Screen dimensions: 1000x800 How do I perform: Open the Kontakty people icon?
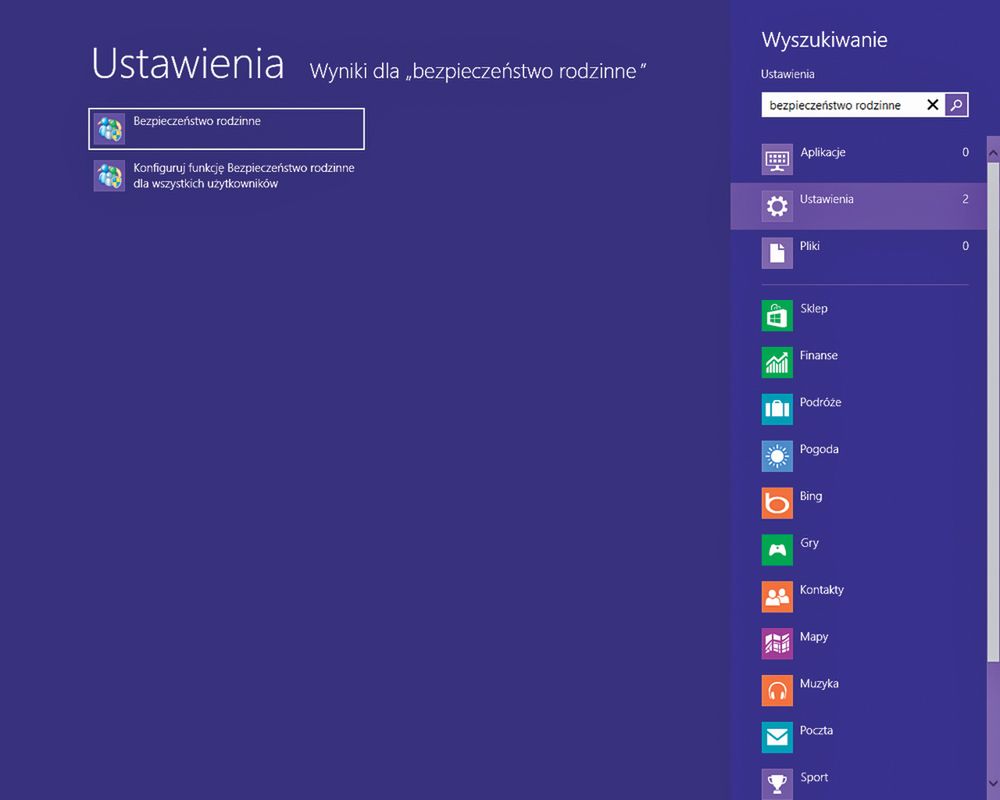pos(777,597)
